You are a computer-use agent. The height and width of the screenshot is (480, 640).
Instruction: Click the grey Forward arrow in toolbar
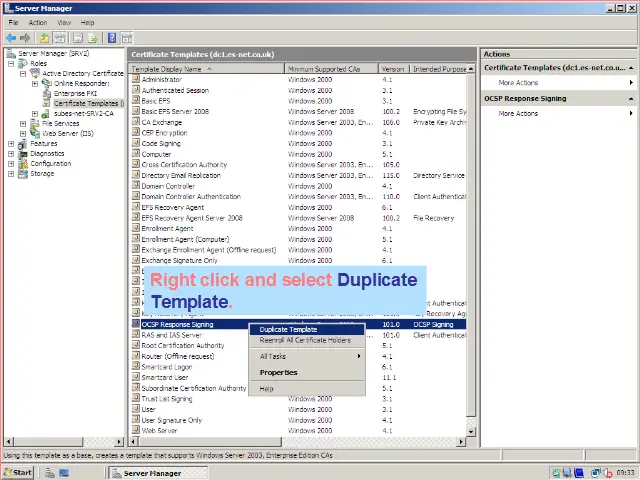click(25, 38)
